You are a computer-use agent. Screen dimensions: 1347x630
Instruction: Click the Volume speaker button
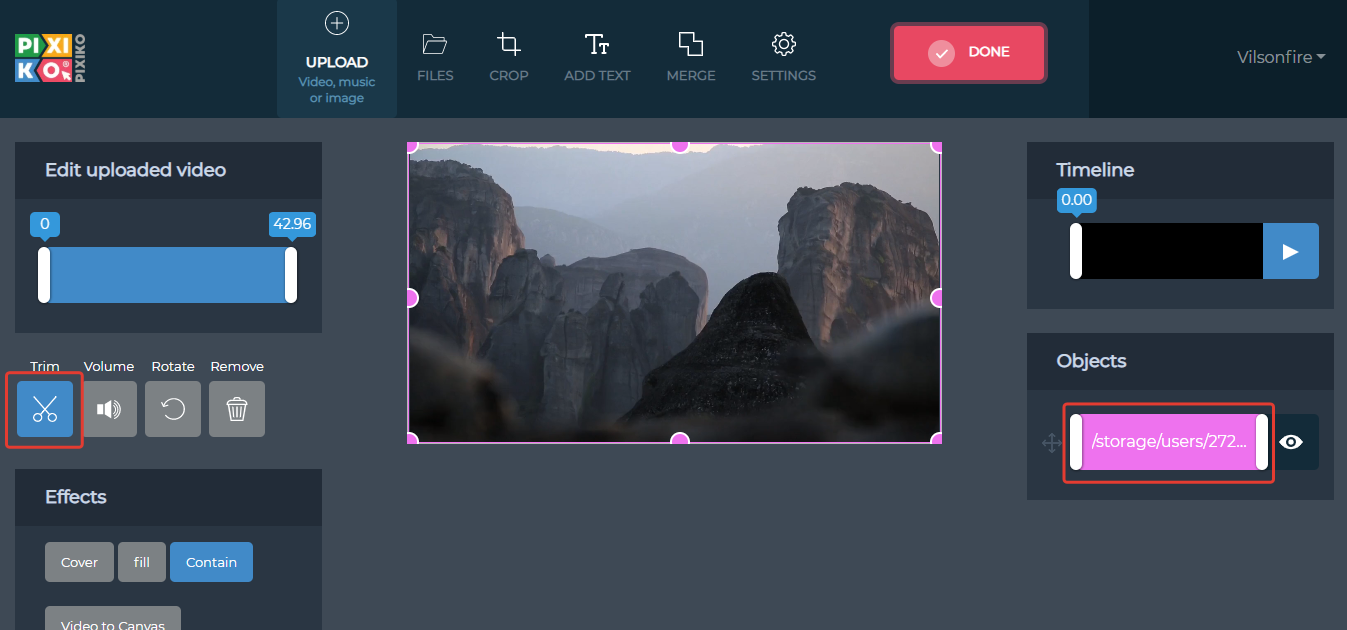coord(109,409)
